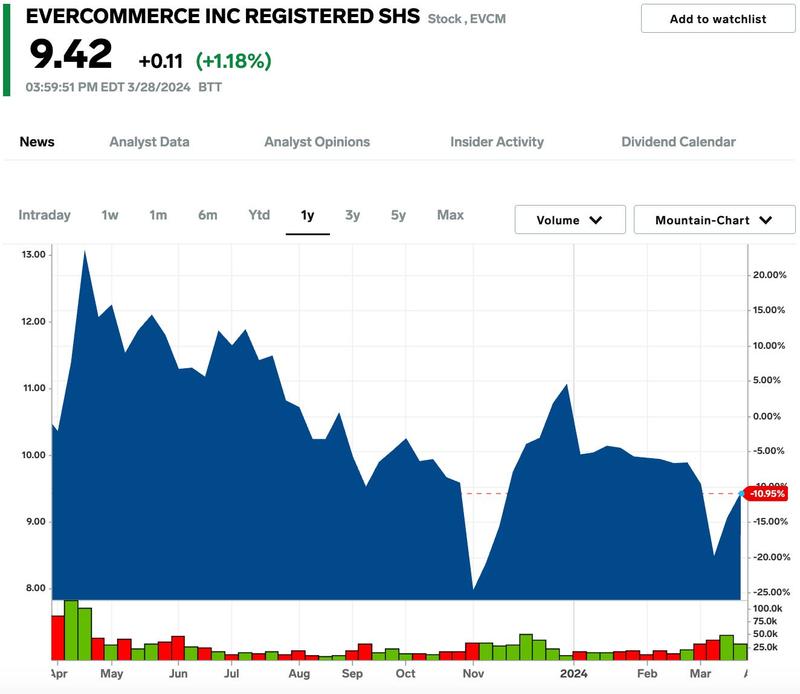The width and height of the screenshot is (800, 694).
Task: Click the 2024 label on time axis
Action: tap(573, 674)
